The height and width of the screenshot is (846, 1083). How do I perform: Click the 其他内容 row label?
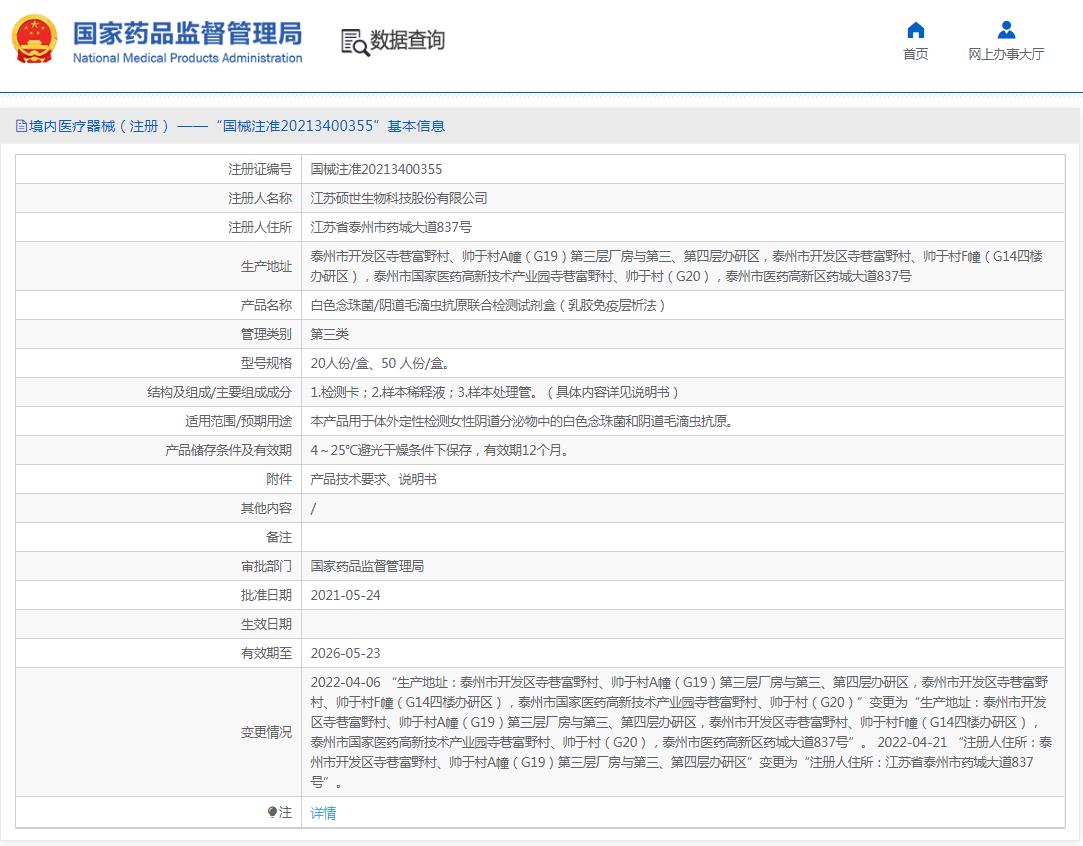(x=266, y=508)
